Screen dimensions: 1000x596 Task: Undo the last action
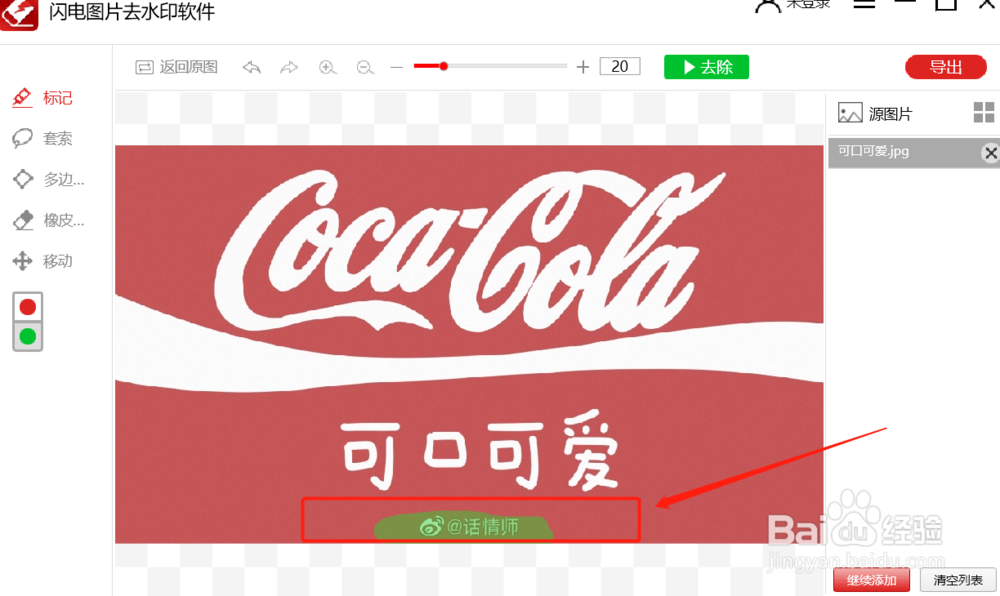[x=251, y=67]
